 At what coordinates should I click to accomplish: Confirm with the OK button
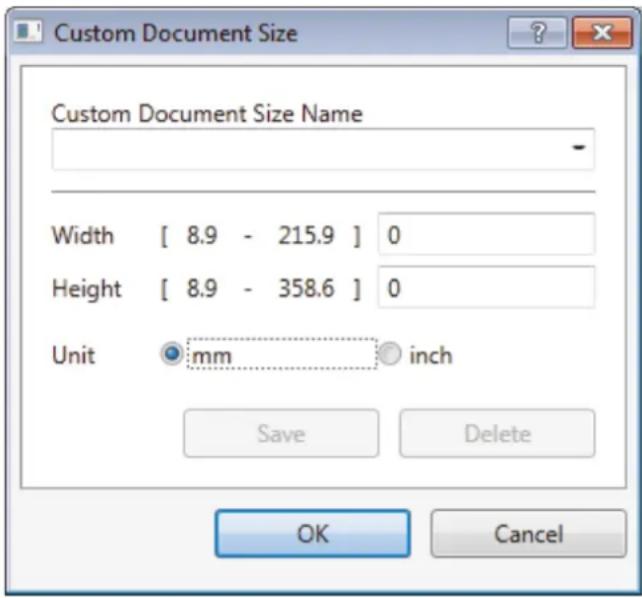[x=313, y=533]
